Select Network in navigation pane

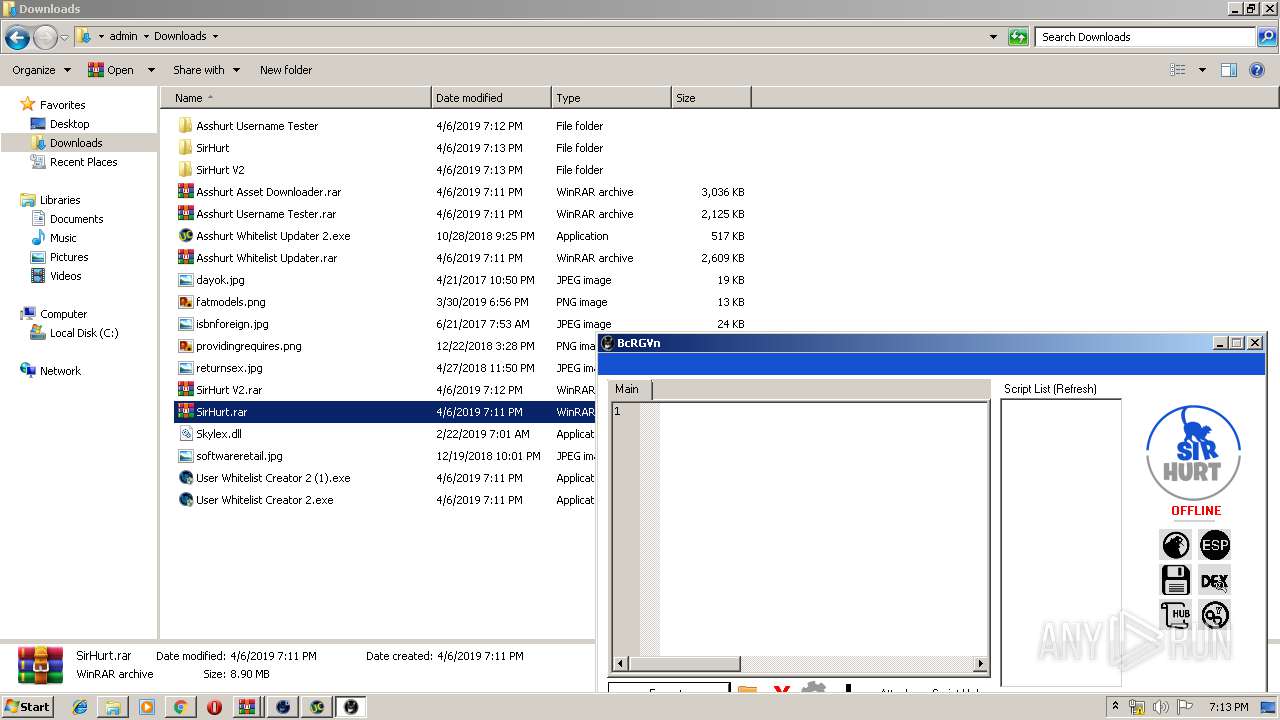click(x=60, y=371)
